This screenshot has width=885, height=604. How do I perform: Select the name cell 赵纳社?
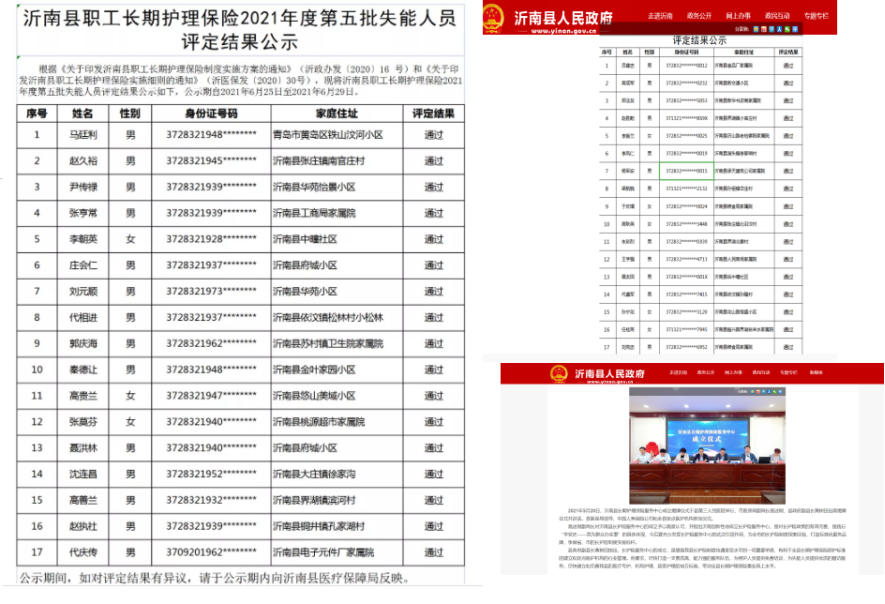click(83, 527)
